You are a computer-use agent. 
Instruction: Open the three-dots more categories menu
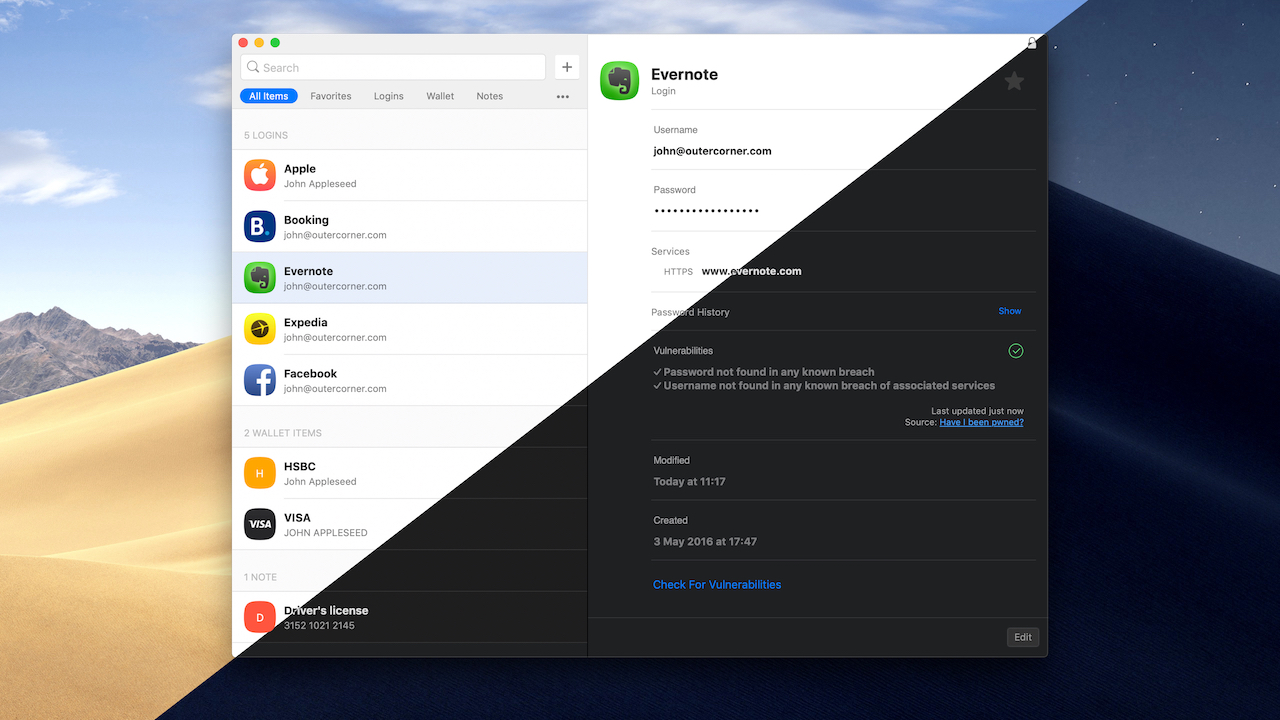click(563, 97)
